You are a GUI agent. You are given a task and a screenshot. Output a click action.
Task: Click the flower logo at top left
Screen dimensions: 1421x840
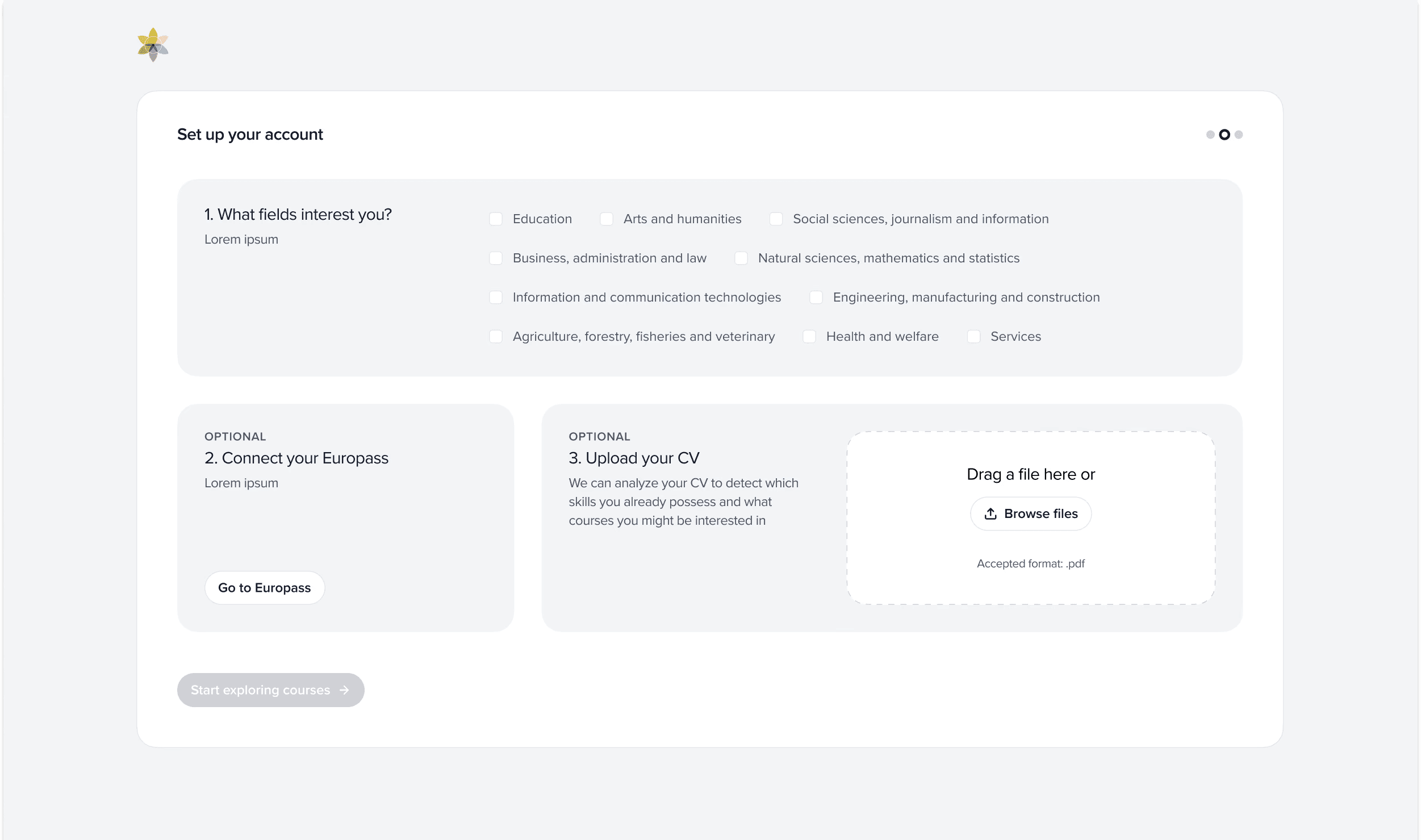pos(152,44)
